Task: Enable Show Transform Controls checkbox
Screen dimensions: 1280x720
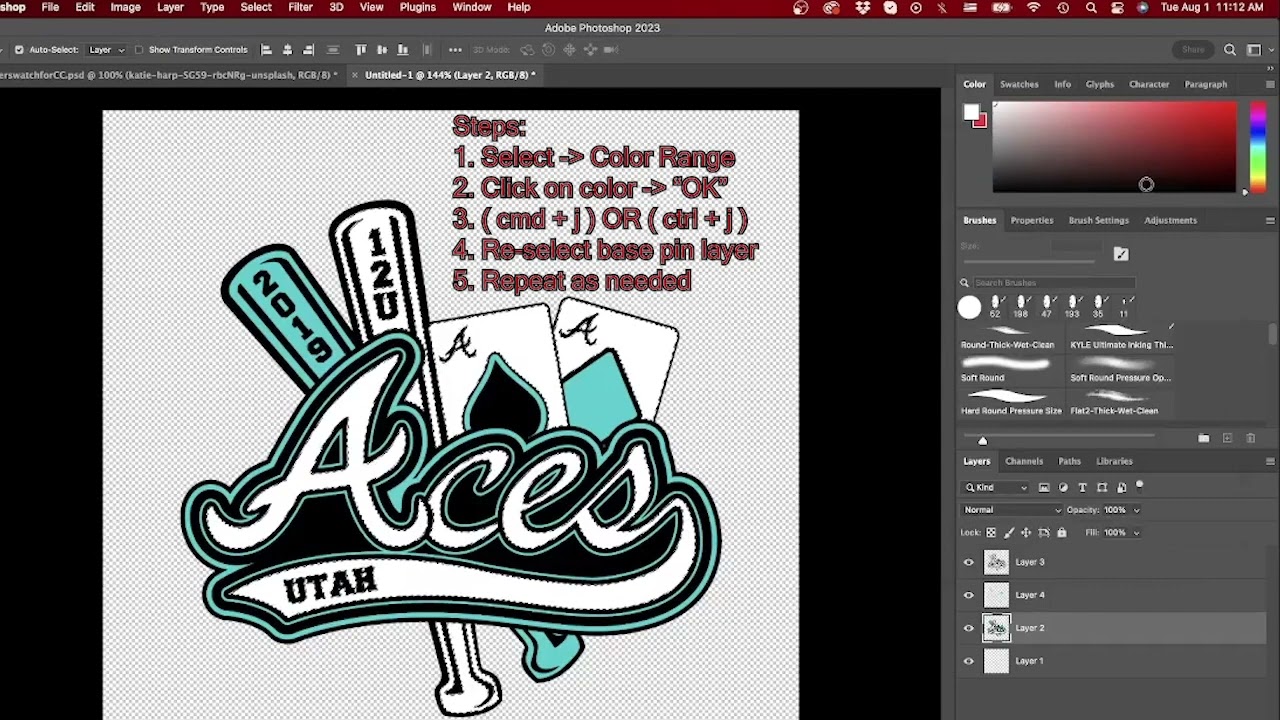Action: coord(139,49)
